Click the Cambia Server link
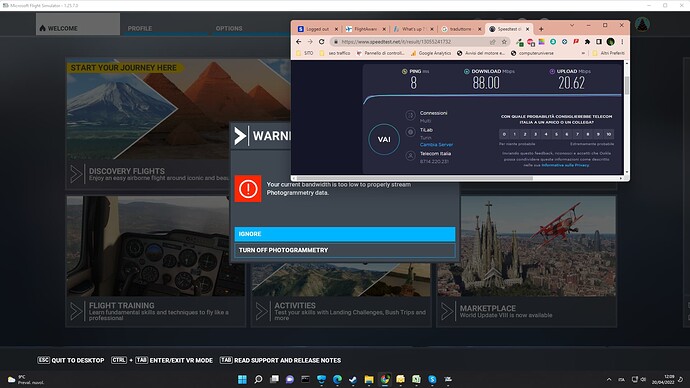 coord(436,145)
